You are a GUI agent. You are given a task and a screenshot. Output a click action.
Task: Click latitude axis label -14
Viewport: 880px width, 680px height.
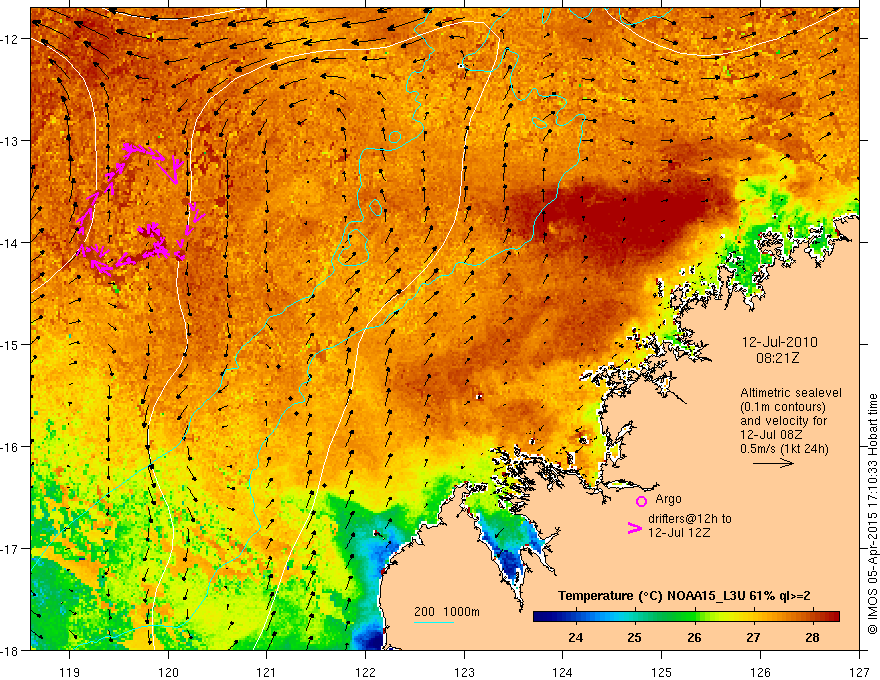[x=10, y=243]
